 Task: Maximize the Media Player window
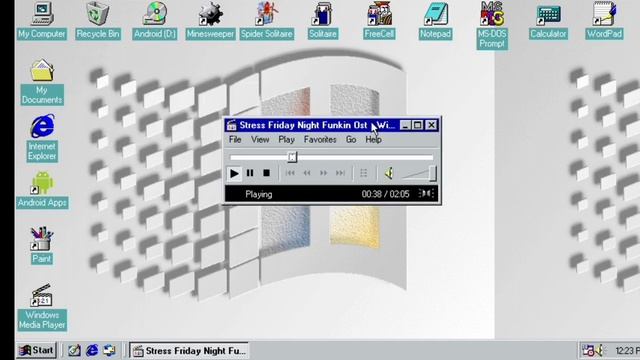point(418,125)
